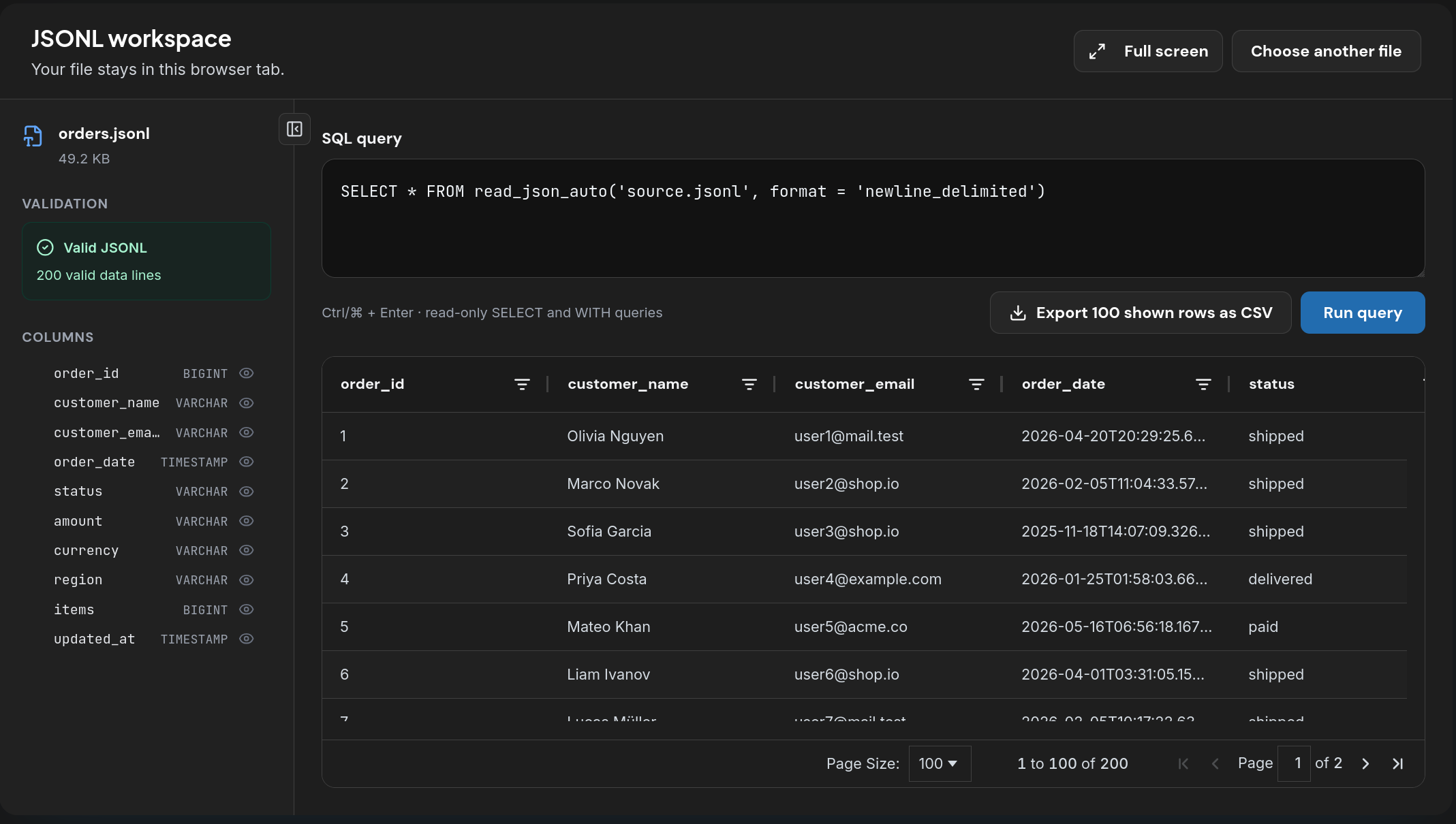Select cell 'Olivia Nguyen'
This screenshot has width=1456, height=824.
(x=615, y=436)
